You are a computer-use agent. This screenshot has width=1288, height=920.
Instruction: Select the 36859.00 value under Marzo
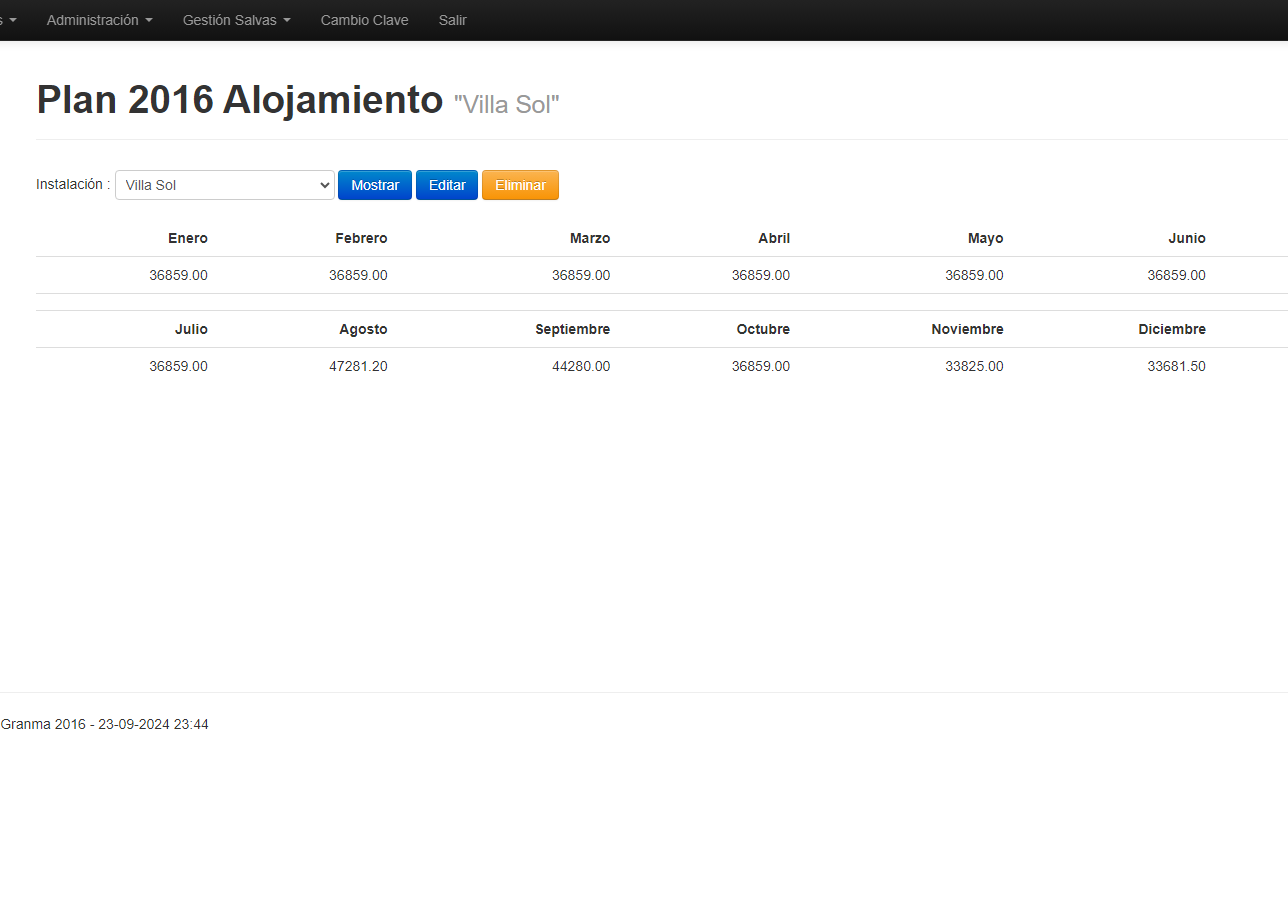point(581,275)
